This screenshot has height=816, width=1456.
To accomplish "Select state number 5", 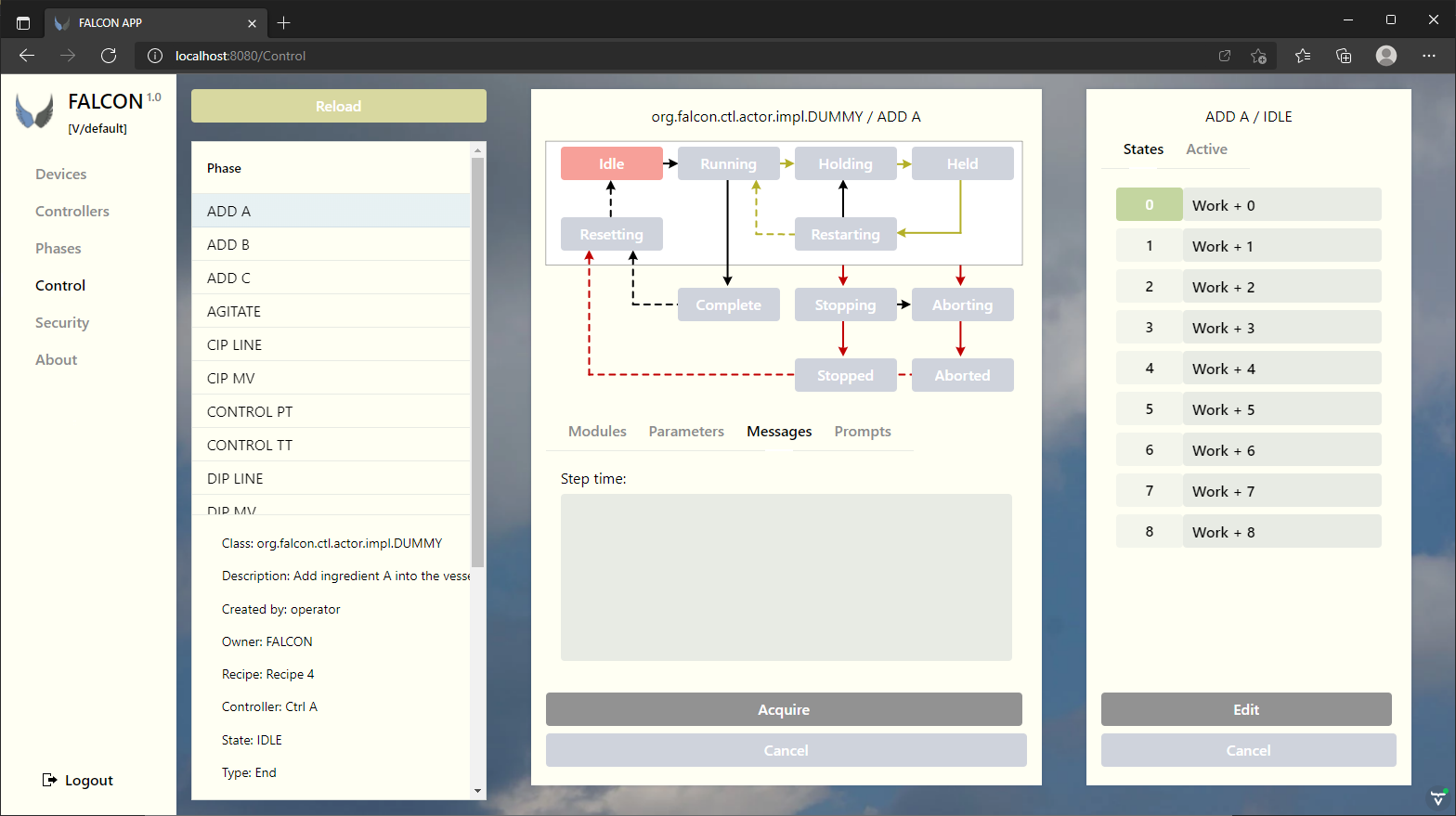I will pyautogui.click(x=1150, y=409).
